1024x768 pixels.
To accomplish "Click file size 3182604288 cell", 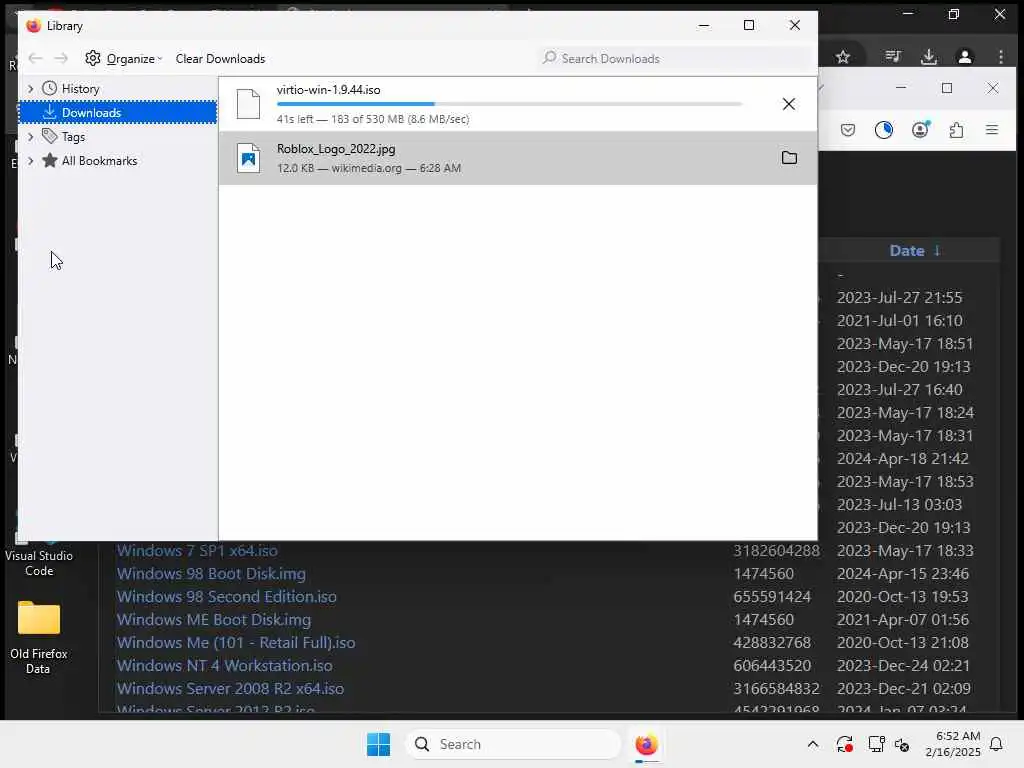I will click(x=776, y=551).
